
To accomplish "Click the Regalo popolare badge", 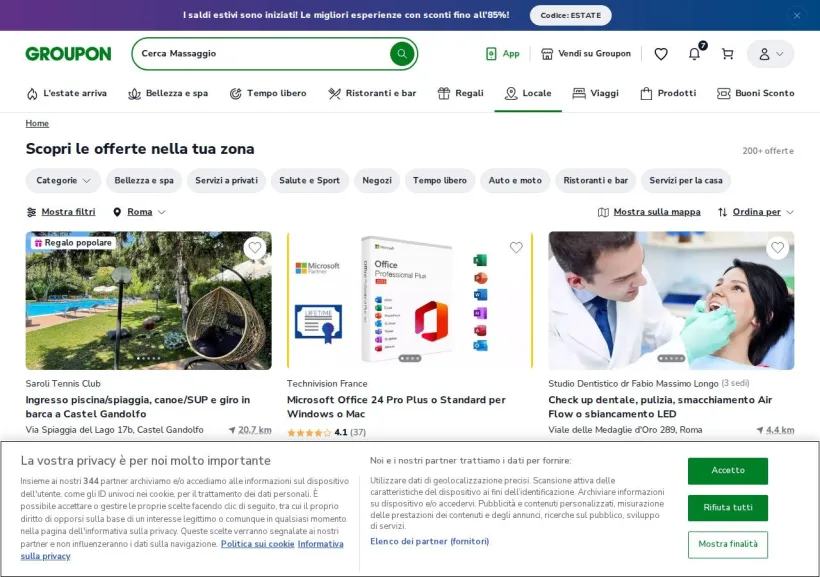I will point(73,243).
